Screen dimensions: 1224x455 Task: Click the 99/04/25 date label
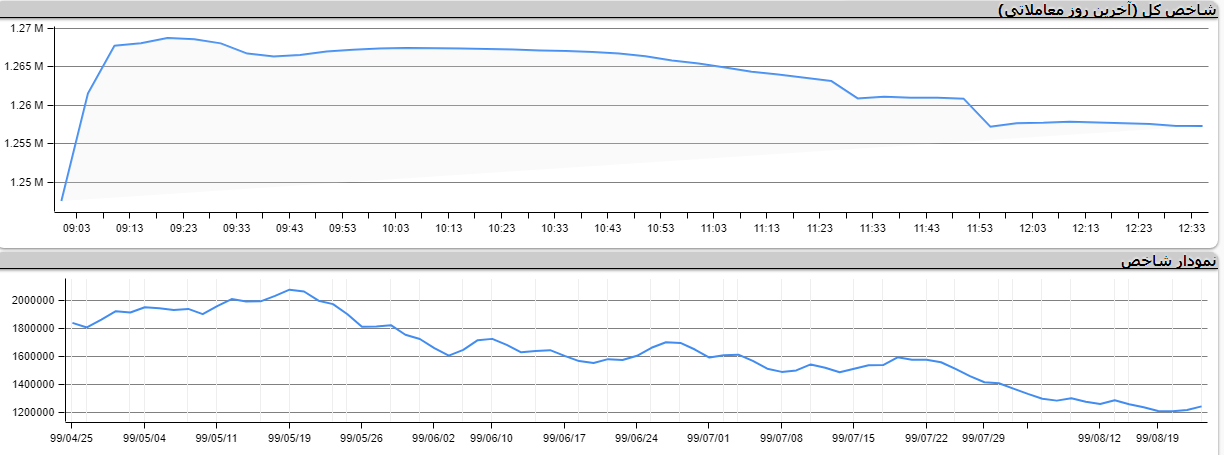[72, 437]
